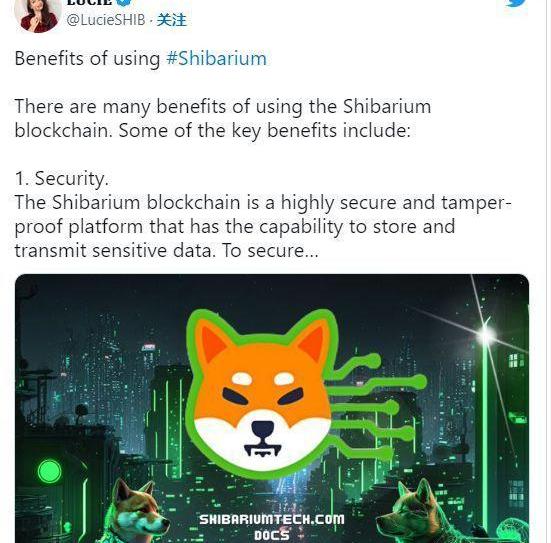This screenshot has width=551, height=543.
Task: Click the green circuit lines beside logo
Action: pyautogui.click(x=378, y=407)
